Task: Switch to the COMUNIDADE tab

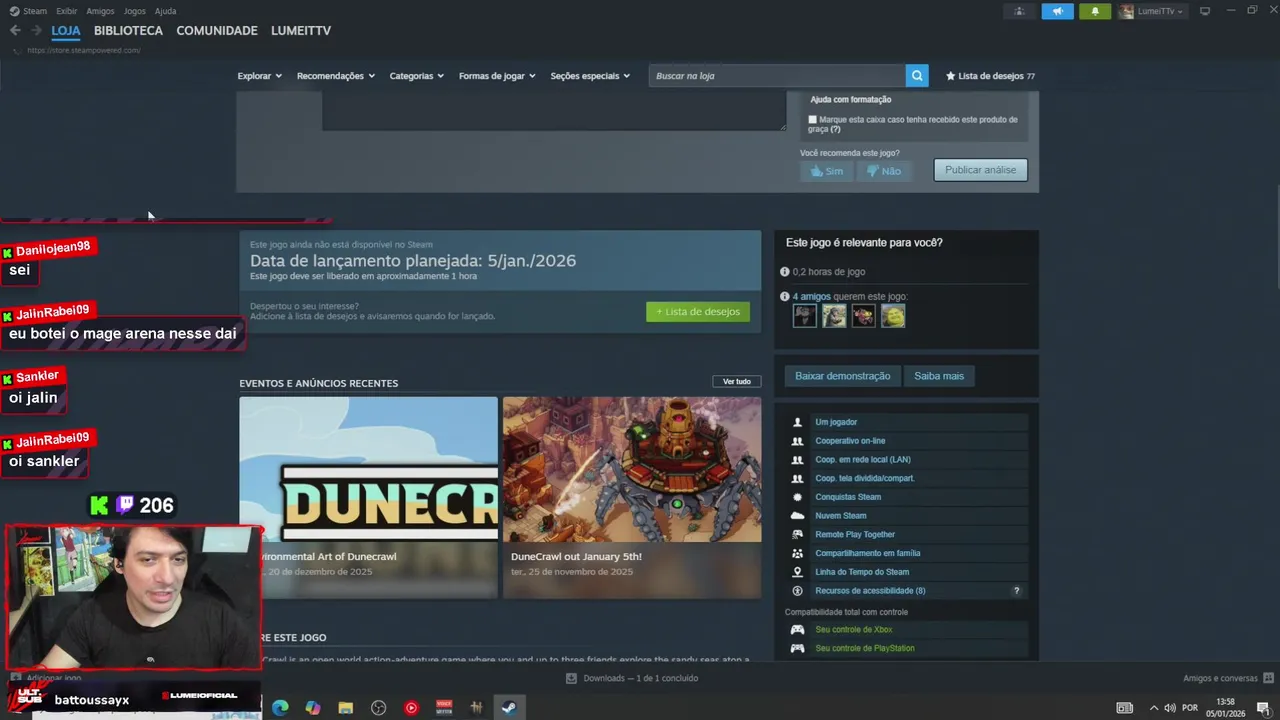Action: pyautogui.click(x=217, y=31)
